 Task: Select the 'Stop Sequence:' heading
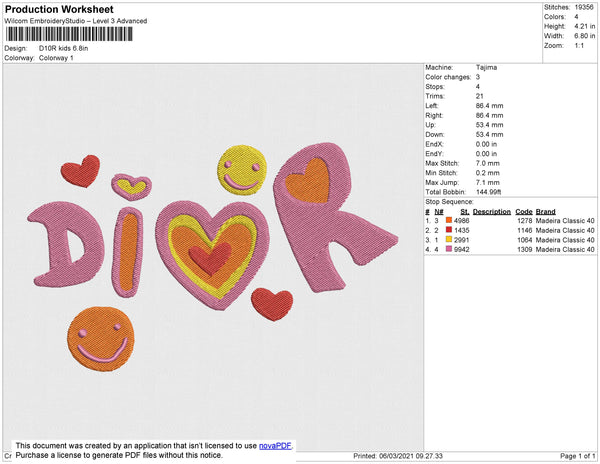pos(449,202)
